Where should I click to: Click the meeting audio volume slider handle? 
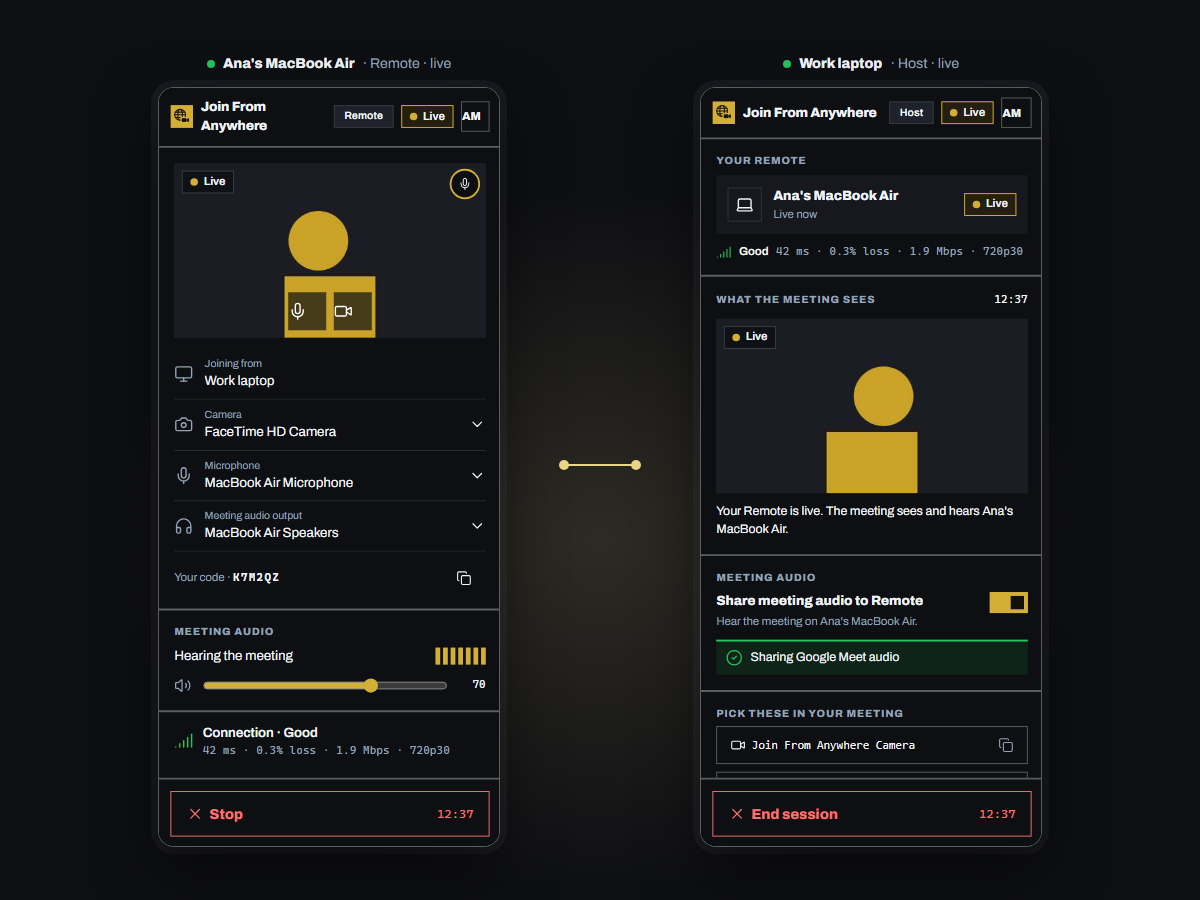[371, 685]
